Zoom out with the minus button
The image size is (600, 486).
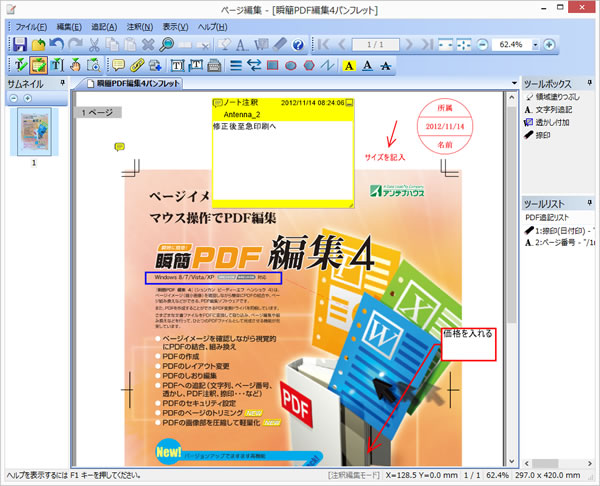point(482,45)
